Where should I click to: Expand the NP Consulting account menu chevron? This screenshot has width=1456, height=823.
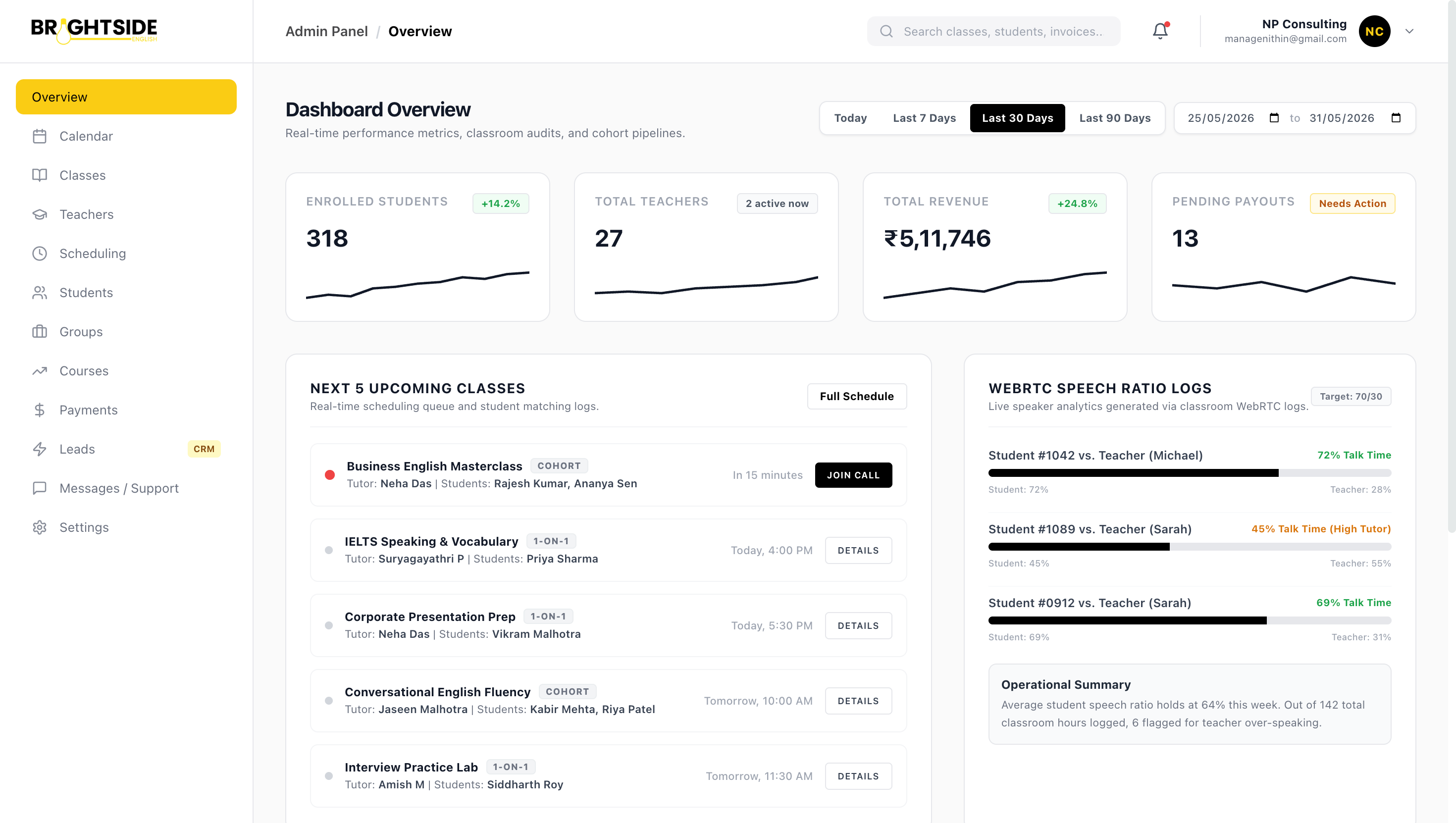[x=1409, y=31]
